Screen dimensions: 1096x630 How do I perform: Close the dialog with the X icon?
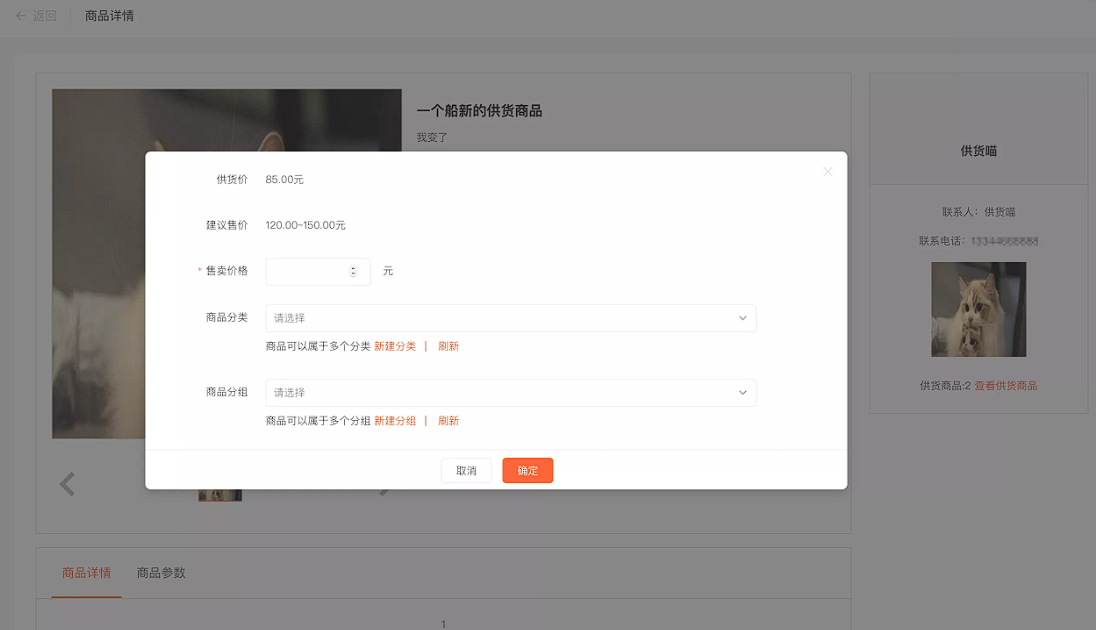(828, 171)
